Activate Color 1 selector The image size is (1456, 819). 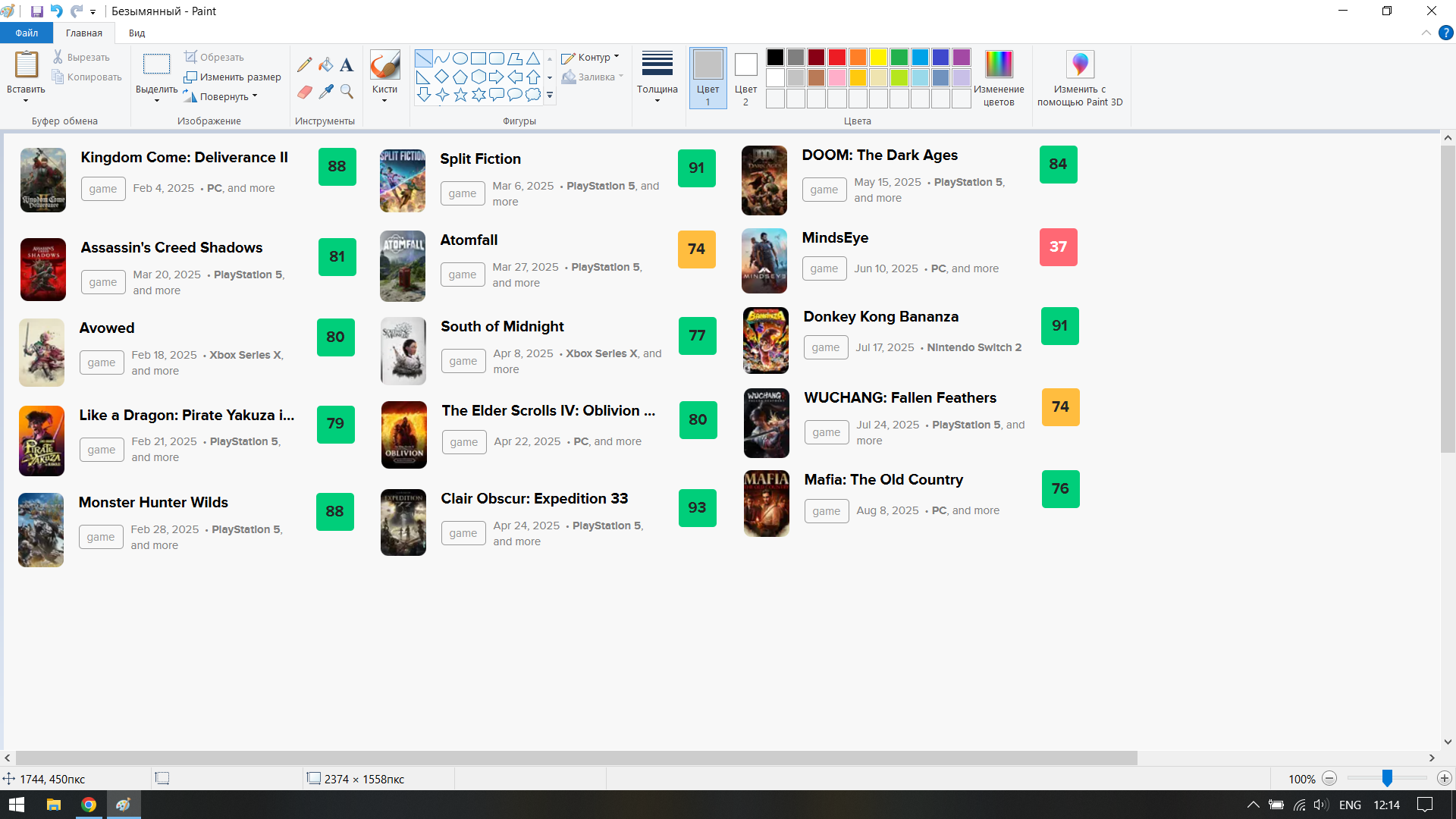click(x=708, y=77)
